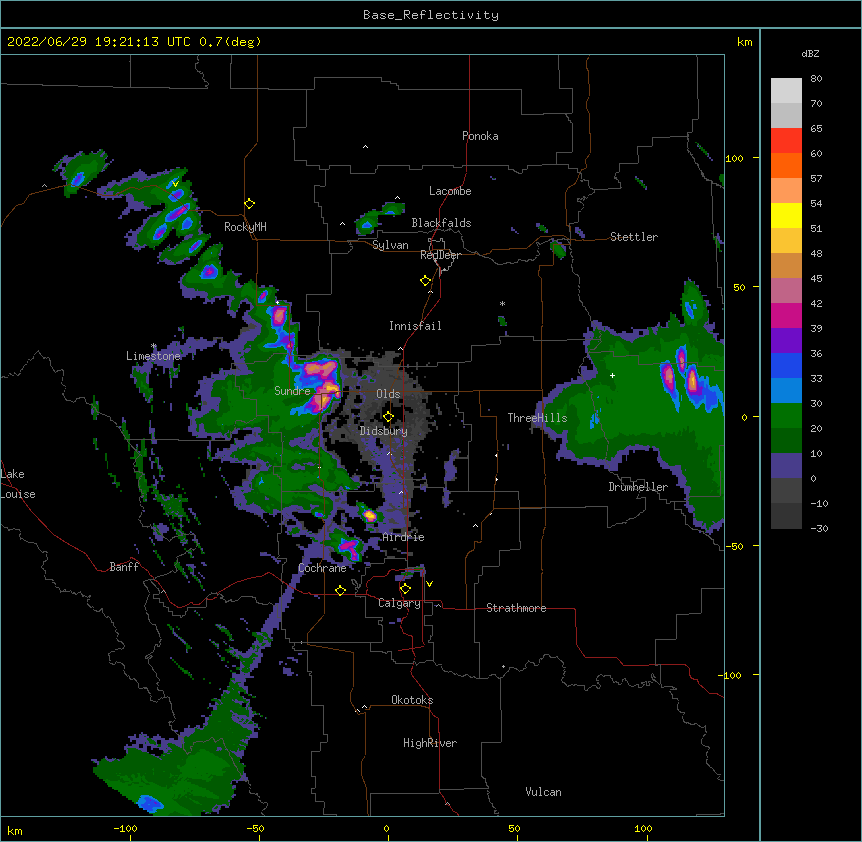Click the RedDeer city label
This screenshot has height=842, width=862.
tap(440, 255)
